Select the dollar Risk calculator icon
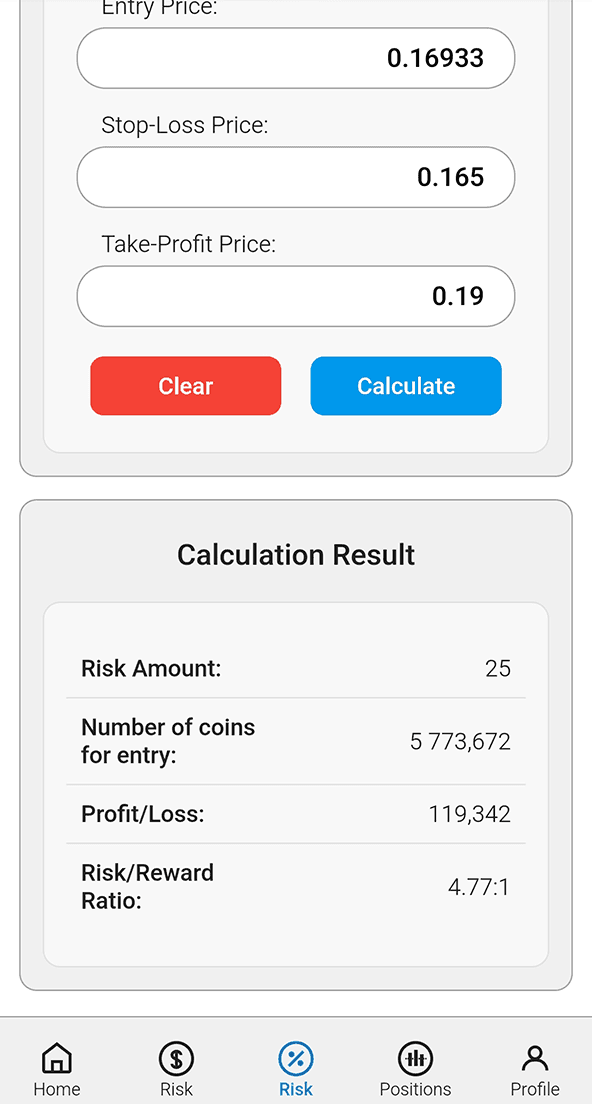Screen dimensions: 592x1104 tap(176, 1060)
